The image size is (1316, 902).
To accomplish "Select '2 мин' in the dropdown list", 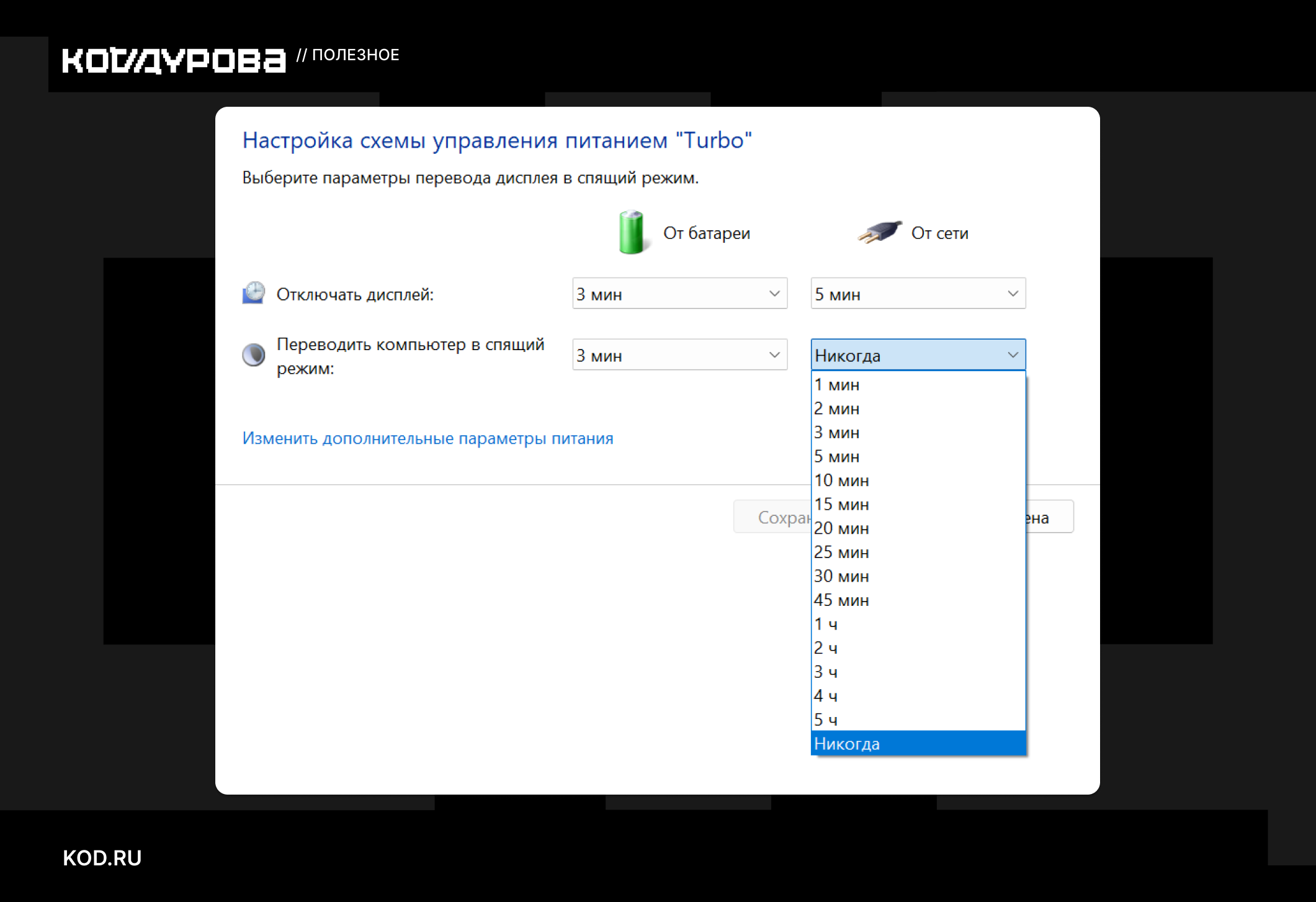I will coord(918,408).
